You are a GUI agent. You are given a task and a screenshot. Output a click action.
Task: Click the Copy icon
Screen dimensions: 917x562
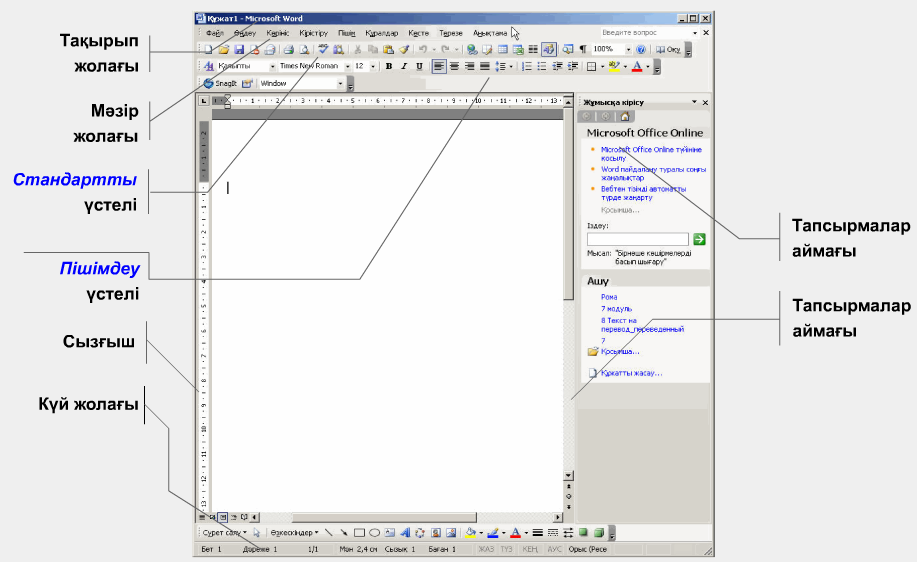tap(373, 50)
